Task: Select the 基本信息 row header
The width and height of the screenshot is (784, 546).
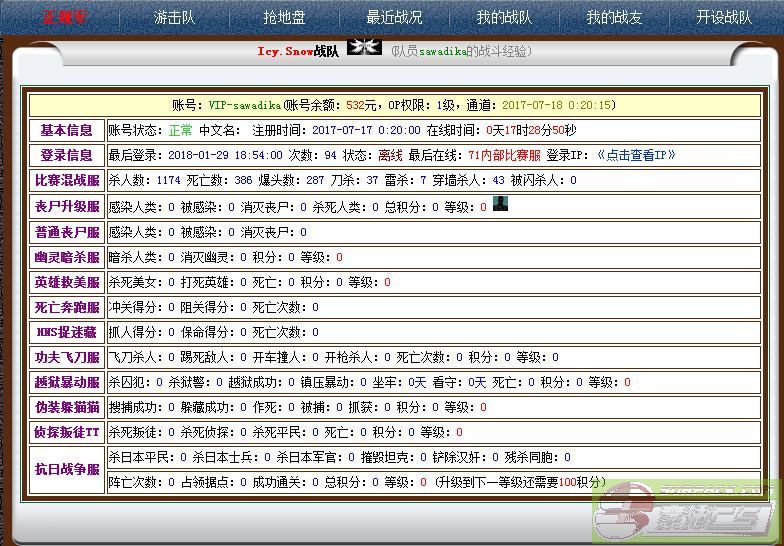Action: [x=67, y=130]
